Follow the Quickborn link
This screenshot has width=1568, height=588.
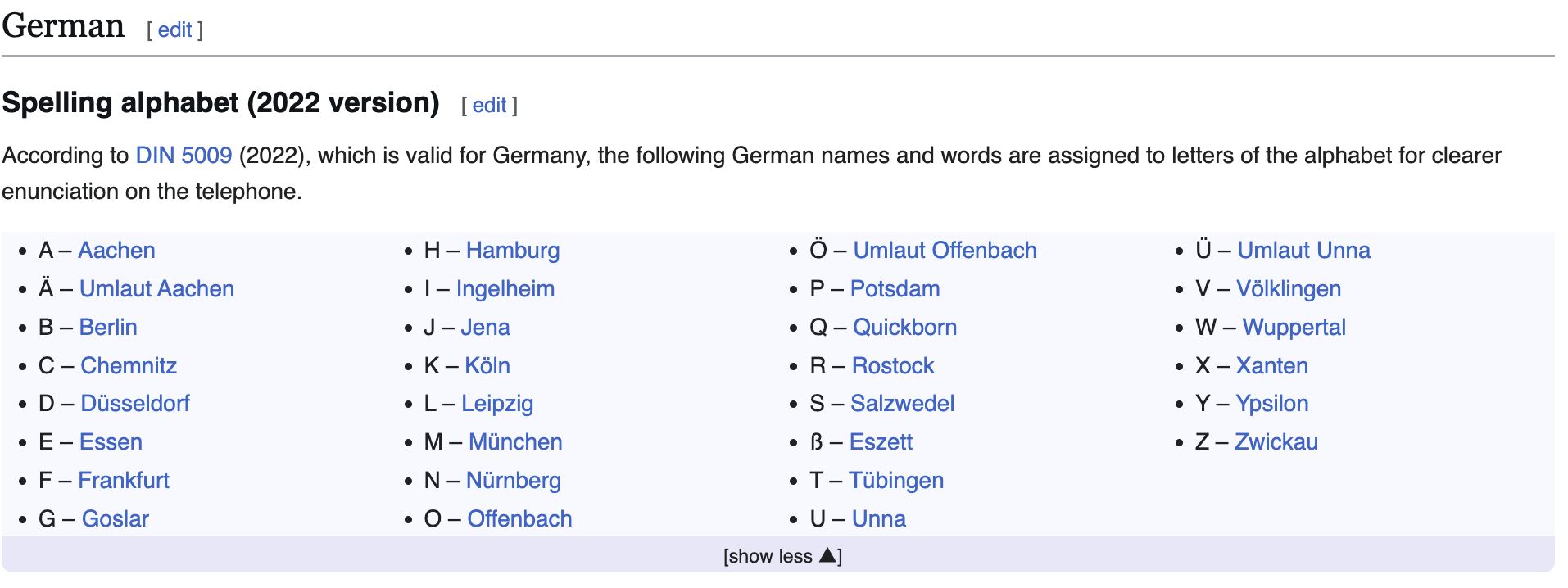tap(904, 328)
